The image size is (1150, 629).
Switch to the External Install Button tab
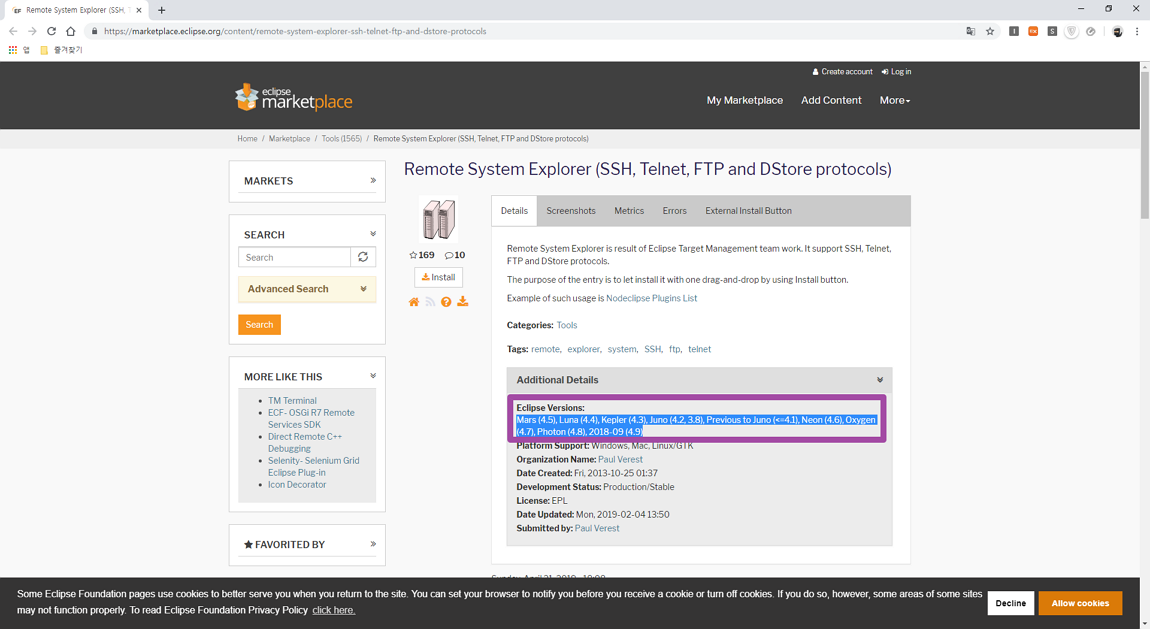(x=748, y=211)
